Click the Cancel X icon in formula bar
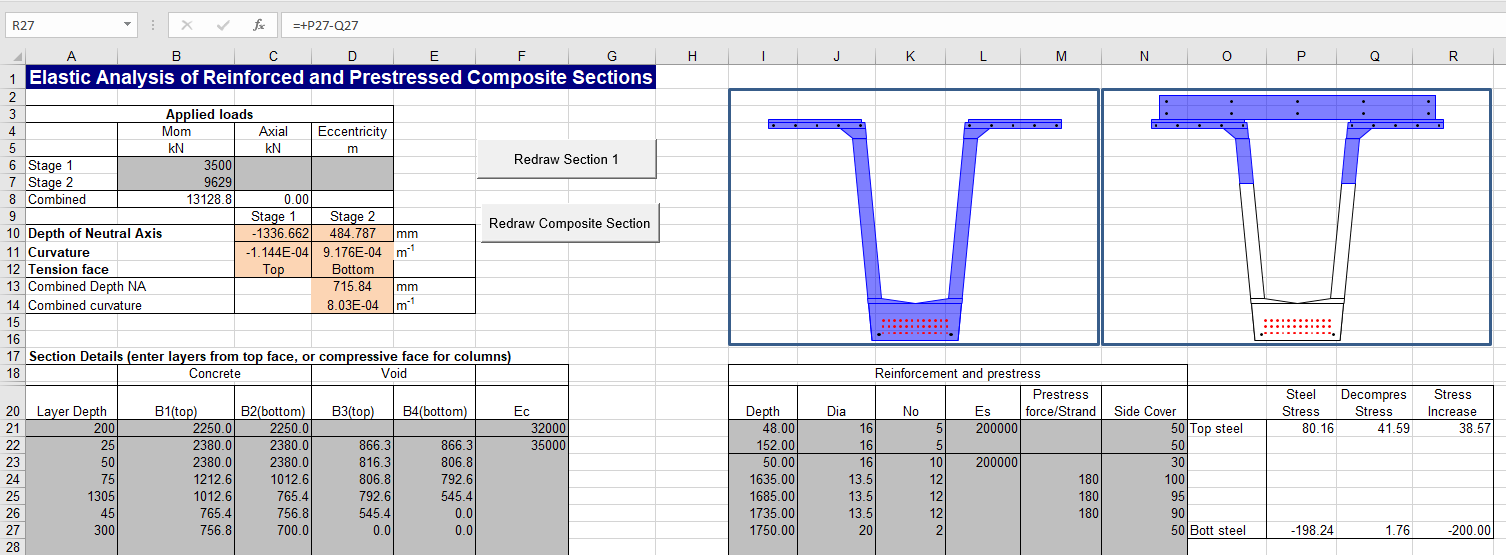 (187, 25)
